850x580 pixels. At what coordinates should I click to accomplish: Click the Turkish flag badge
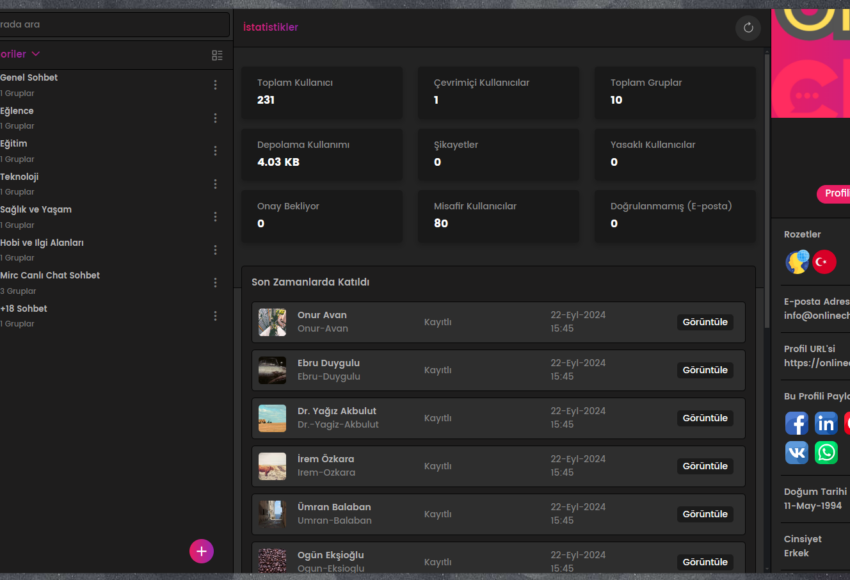pyautogui.click(x=824, y=262)
